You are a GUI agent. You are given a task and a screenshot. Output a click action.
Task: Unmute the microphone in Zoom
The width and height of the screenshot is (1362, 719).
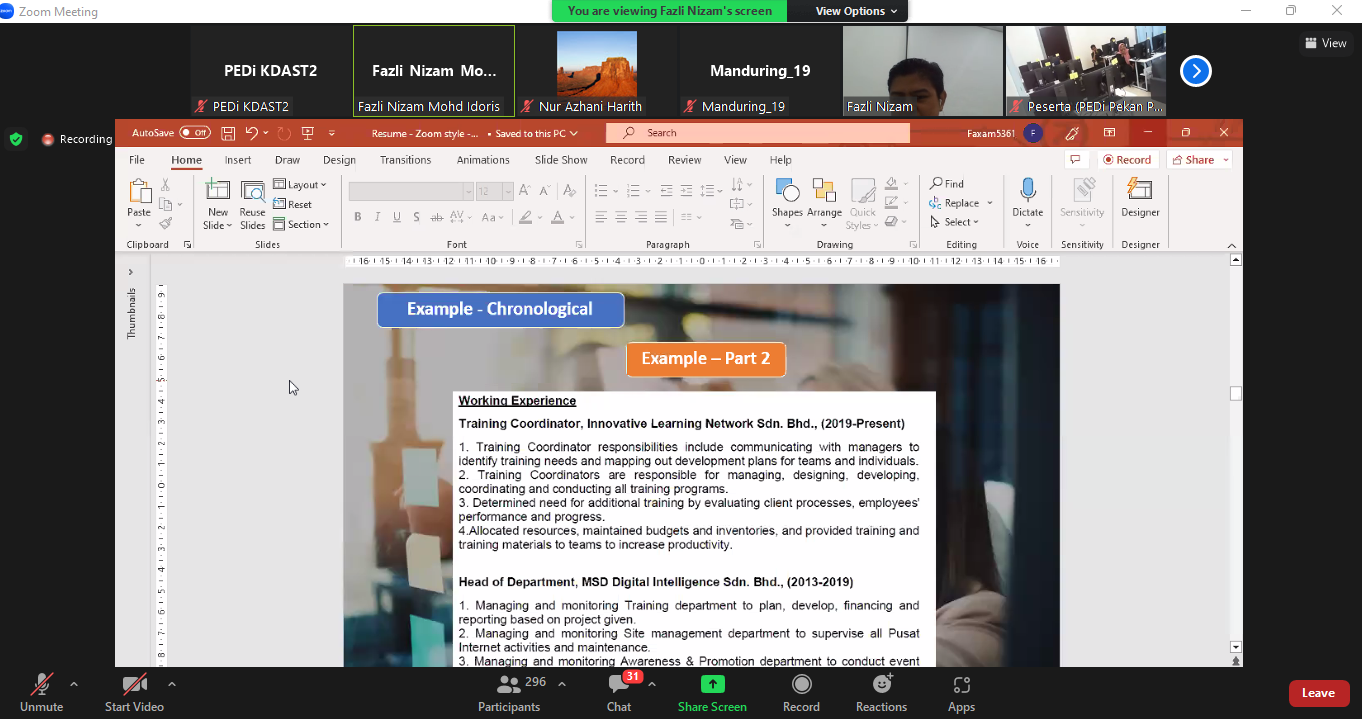point(41,685)
